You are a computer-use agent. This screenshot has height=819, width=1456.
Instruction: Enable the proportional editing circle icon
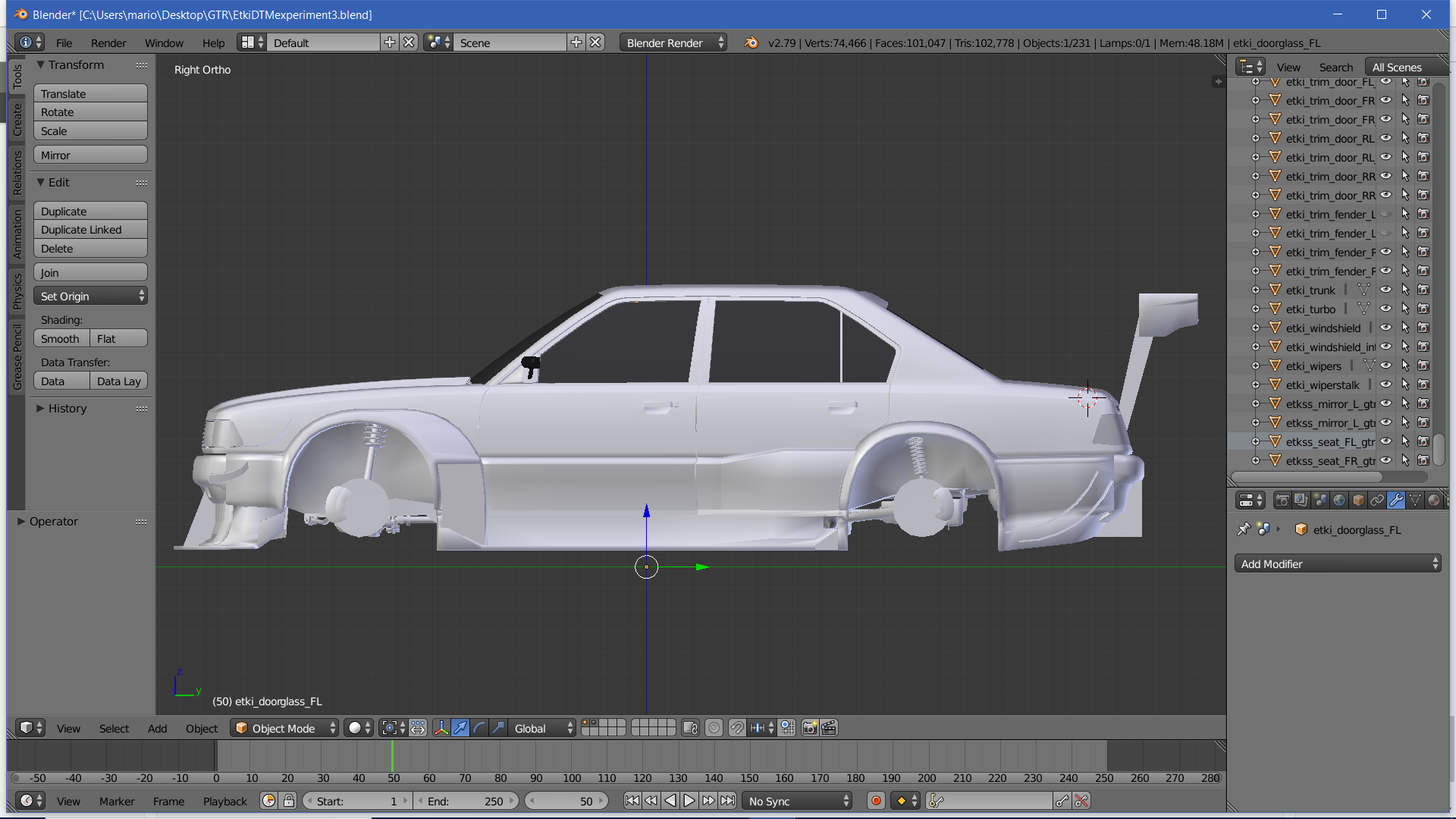coord(714,728)
